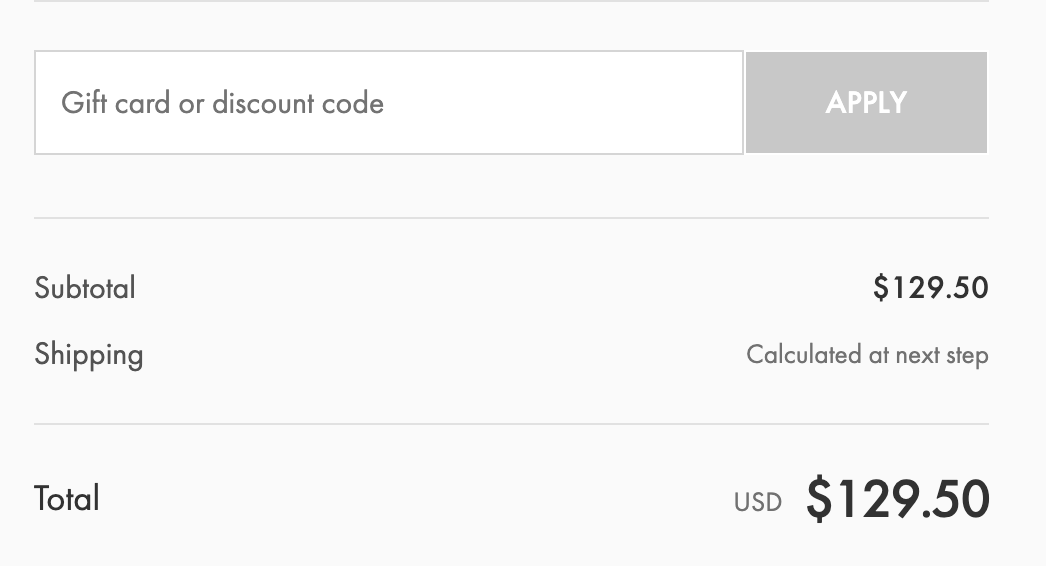Click the divider line above the Subtotal row
Screen dimensions: 1046x566
tap(511, 218)
